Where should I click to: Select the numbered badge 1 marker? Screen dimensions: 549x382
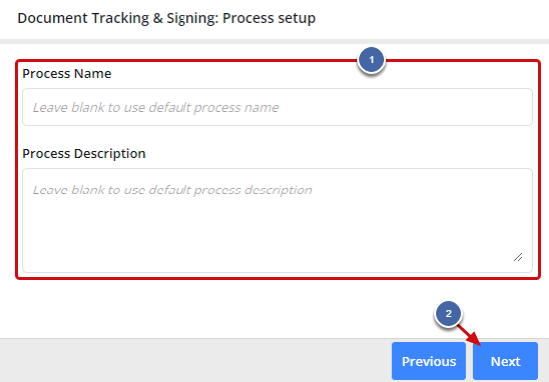pyautogui.click(x=371, y=60)
